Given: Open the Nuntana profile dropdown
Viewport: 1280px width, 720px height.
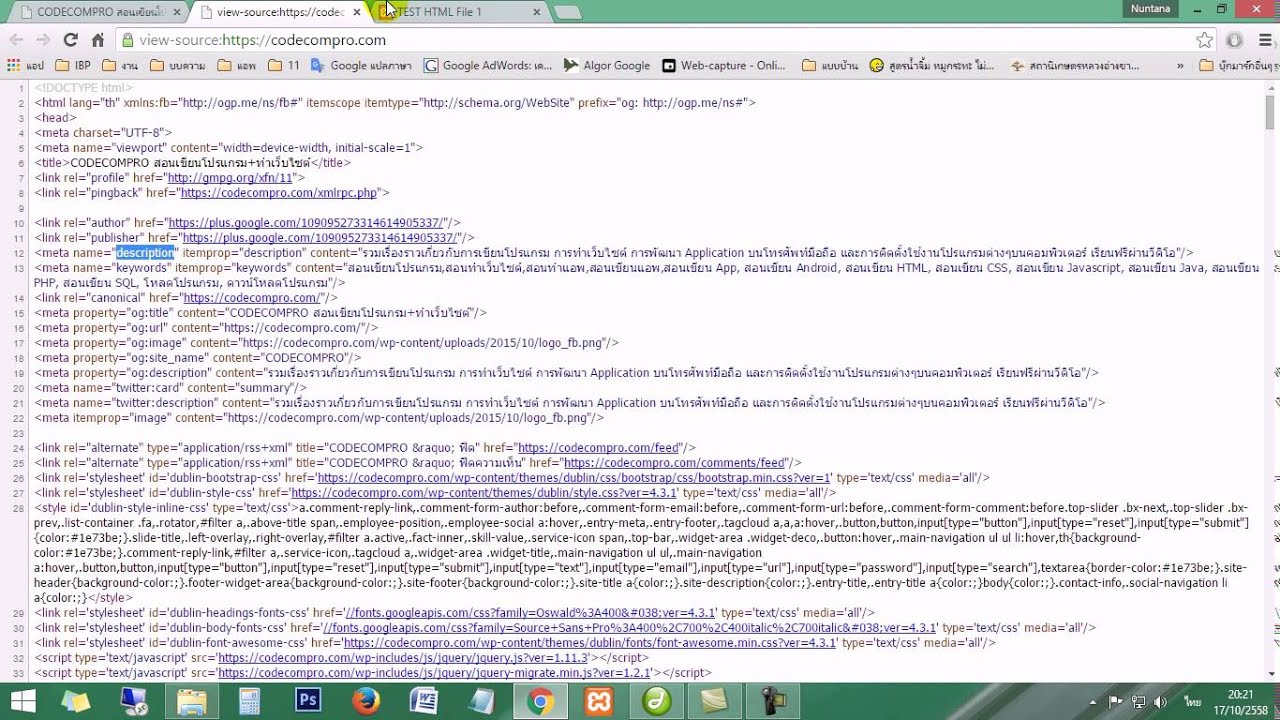Looking at the screenshot, I should point(1150,9).
